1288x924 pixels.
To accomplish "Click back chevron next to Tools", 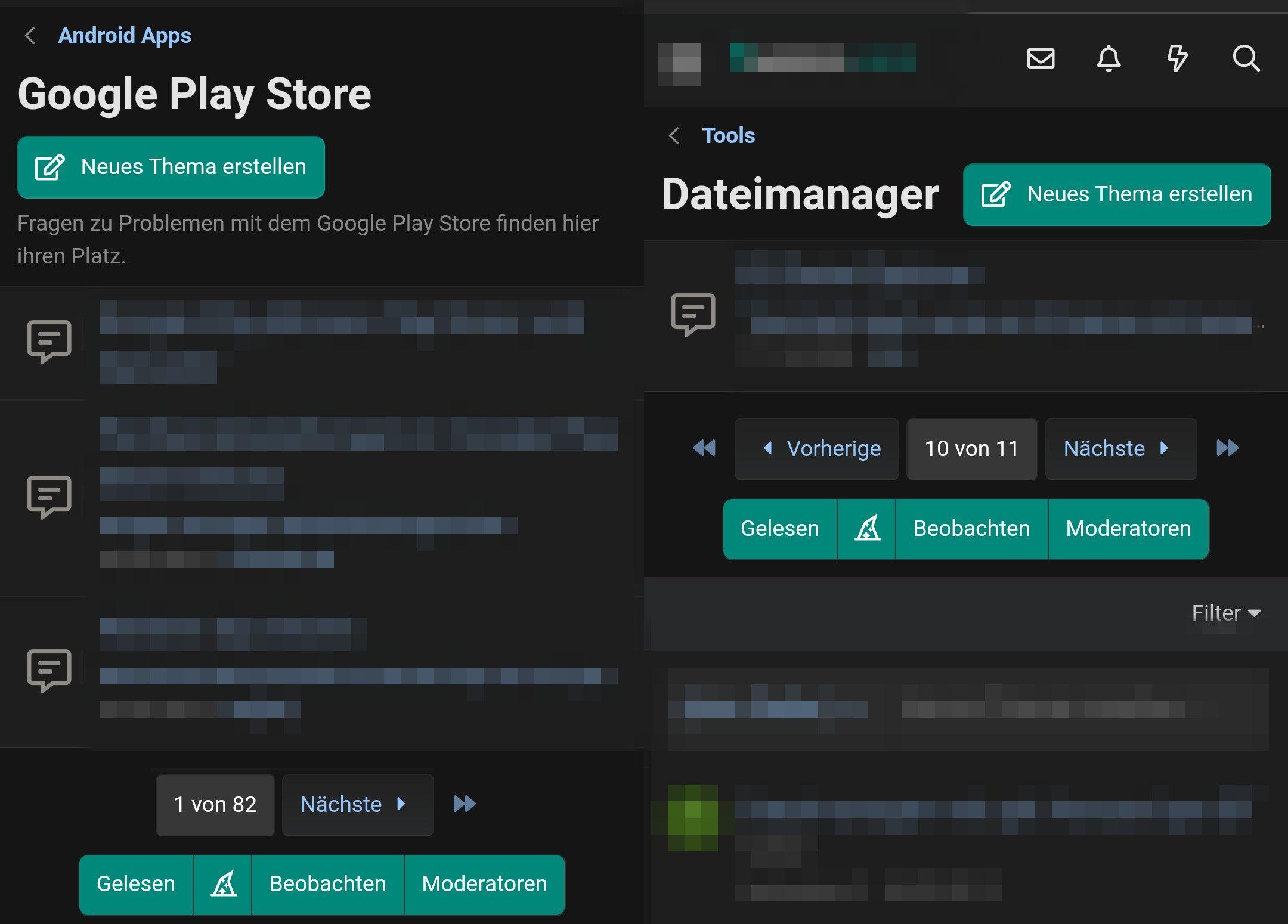I will 674,136.
